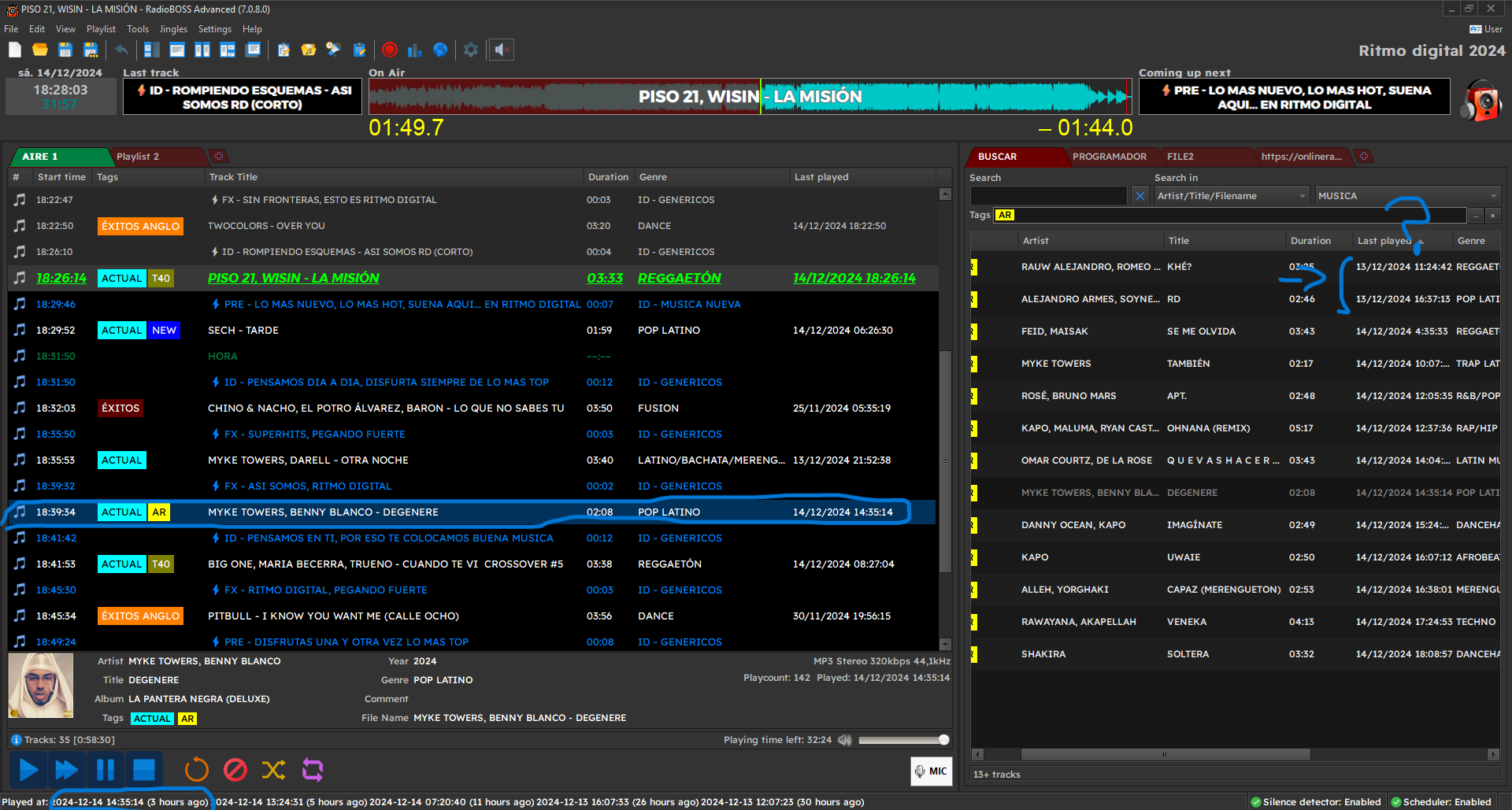Screen dimensions: 1512x810
Task: Click the undo arrow in toolbar
Action: point(121,50)
